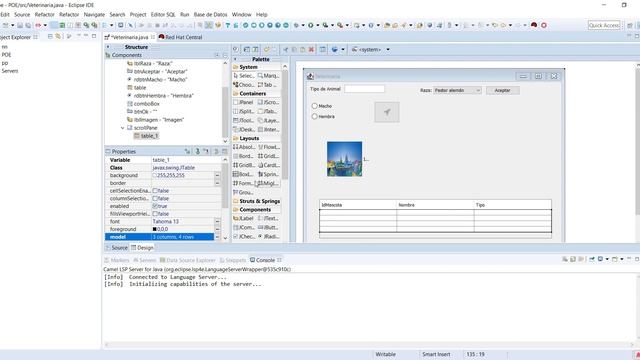Click the foreground 0,0,0 color swatch
This screenshot has width=640, height=360.
tap(155, 229)
